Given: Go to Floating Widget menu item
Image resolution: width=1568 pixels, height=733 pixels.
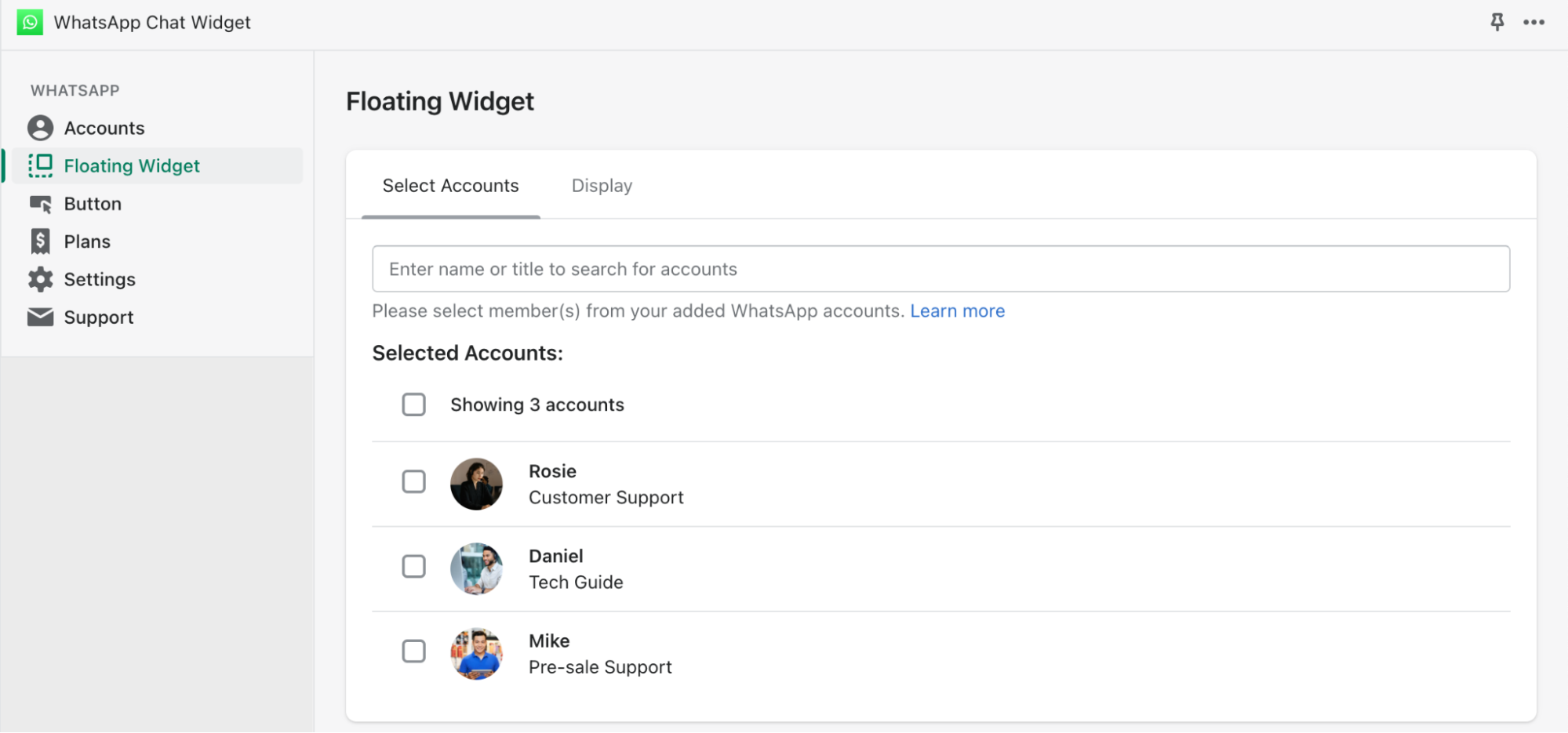Looking at the screenshot, I should pyautogui.click(x=157, y=165).
